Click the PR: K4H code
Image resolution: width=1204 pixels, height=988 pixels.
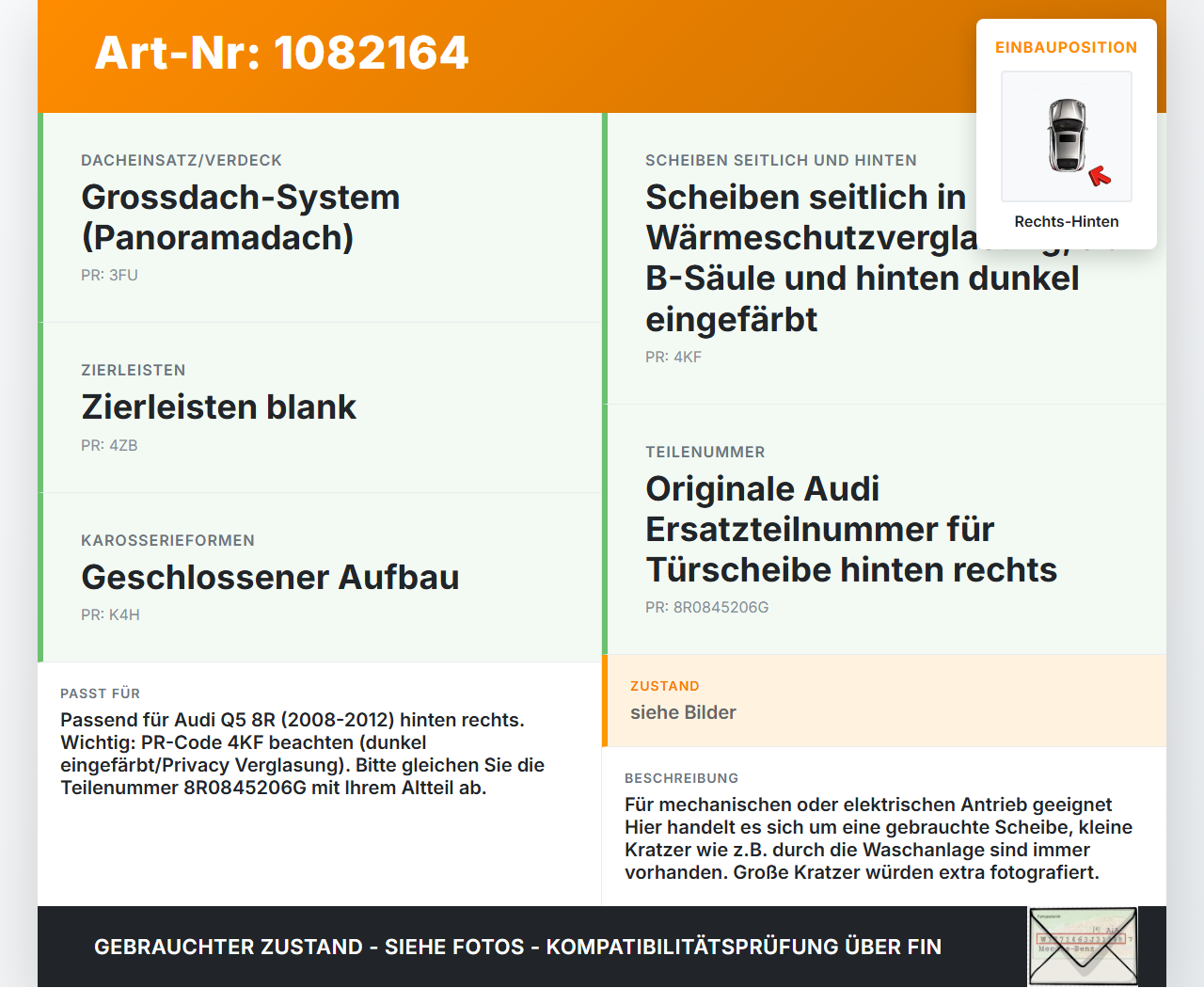[x=110, y=614]
